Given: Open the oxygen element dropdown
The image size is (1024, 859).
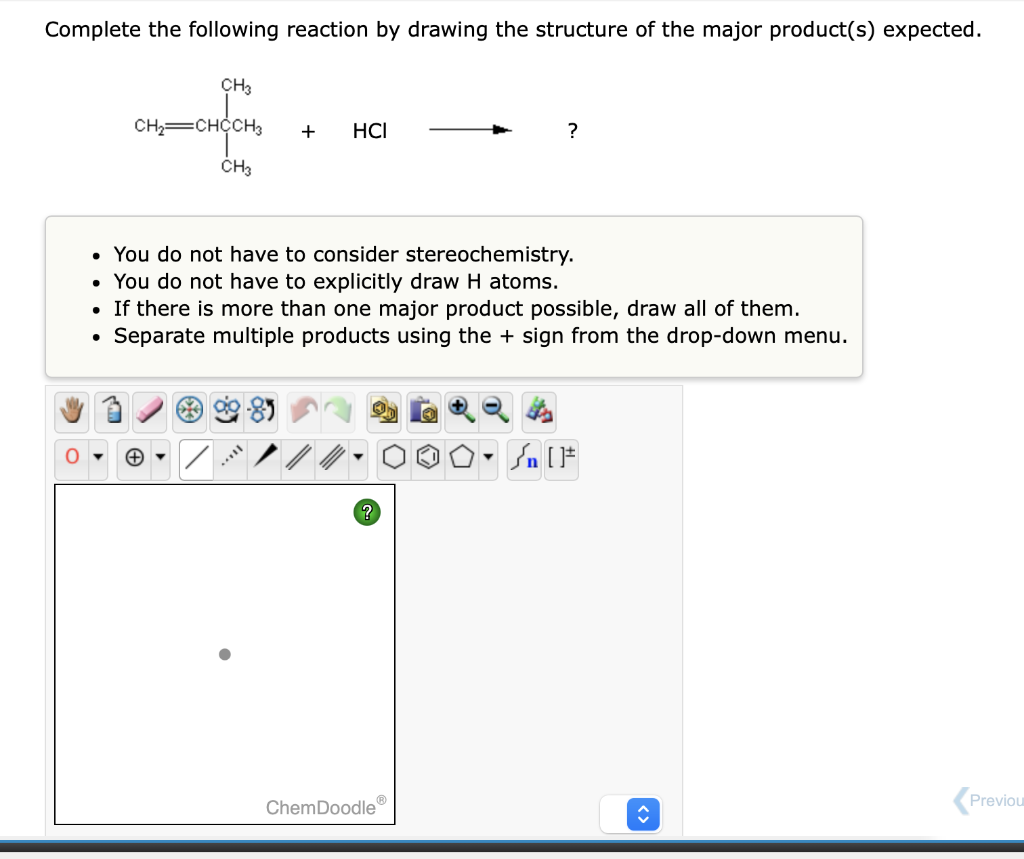Looking at the screenshot, I should (96, 459).
